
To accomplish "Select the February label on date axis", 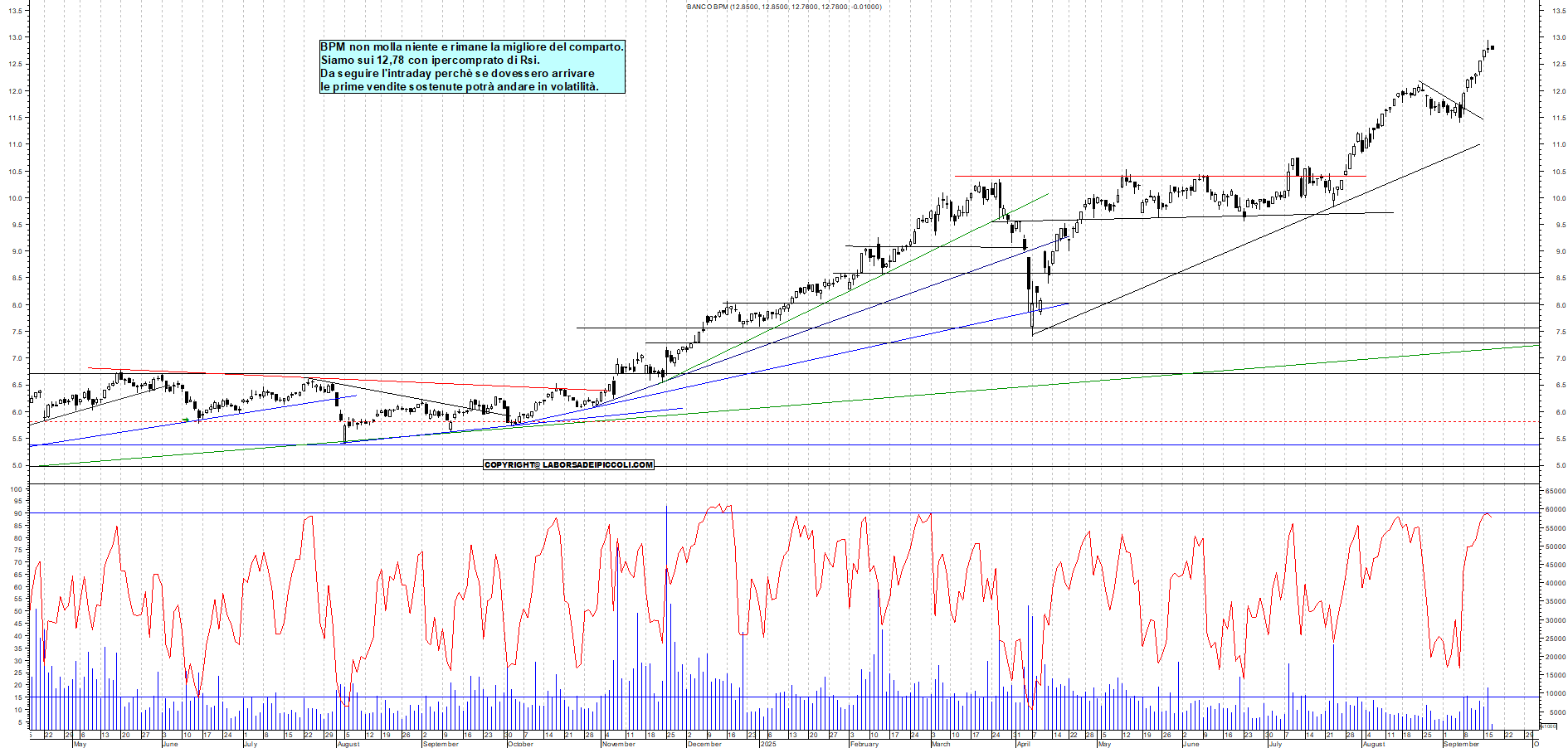I will 864,744.
